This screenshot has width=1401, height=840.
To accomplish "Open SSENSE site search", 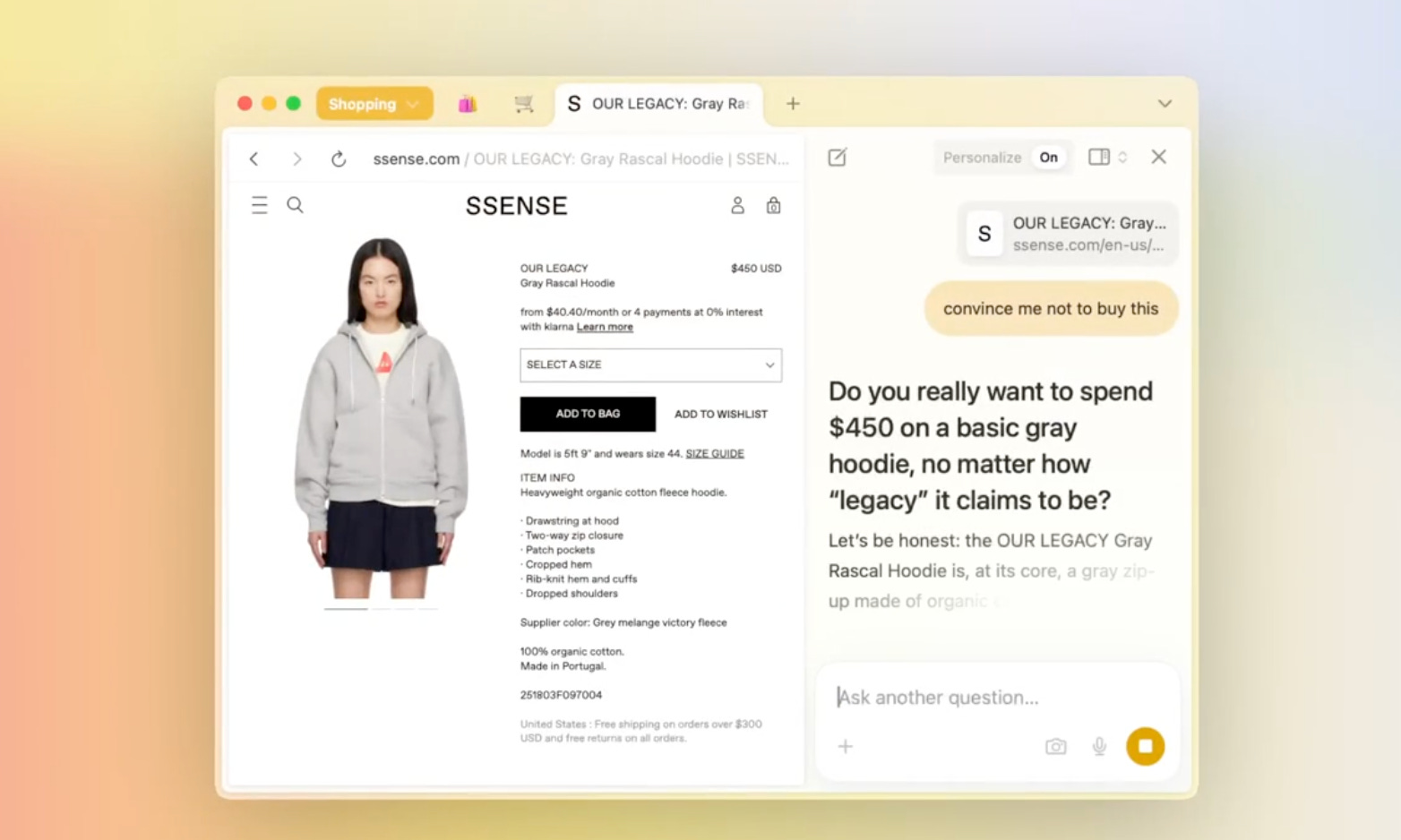I will (x=295, y=205).
